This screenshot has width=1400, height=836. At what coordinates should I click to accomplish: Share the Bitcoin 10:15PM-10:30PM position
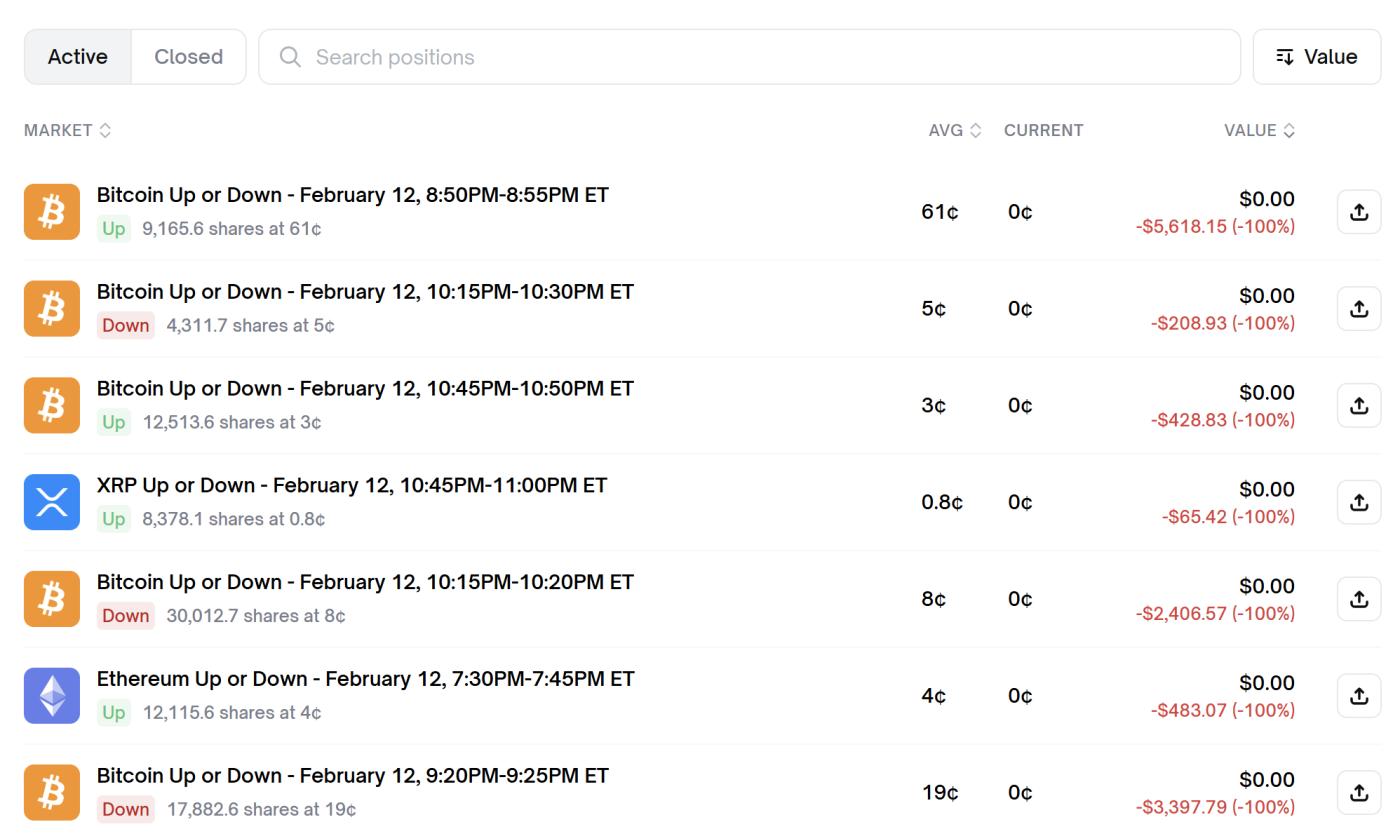coord(1358,309)
